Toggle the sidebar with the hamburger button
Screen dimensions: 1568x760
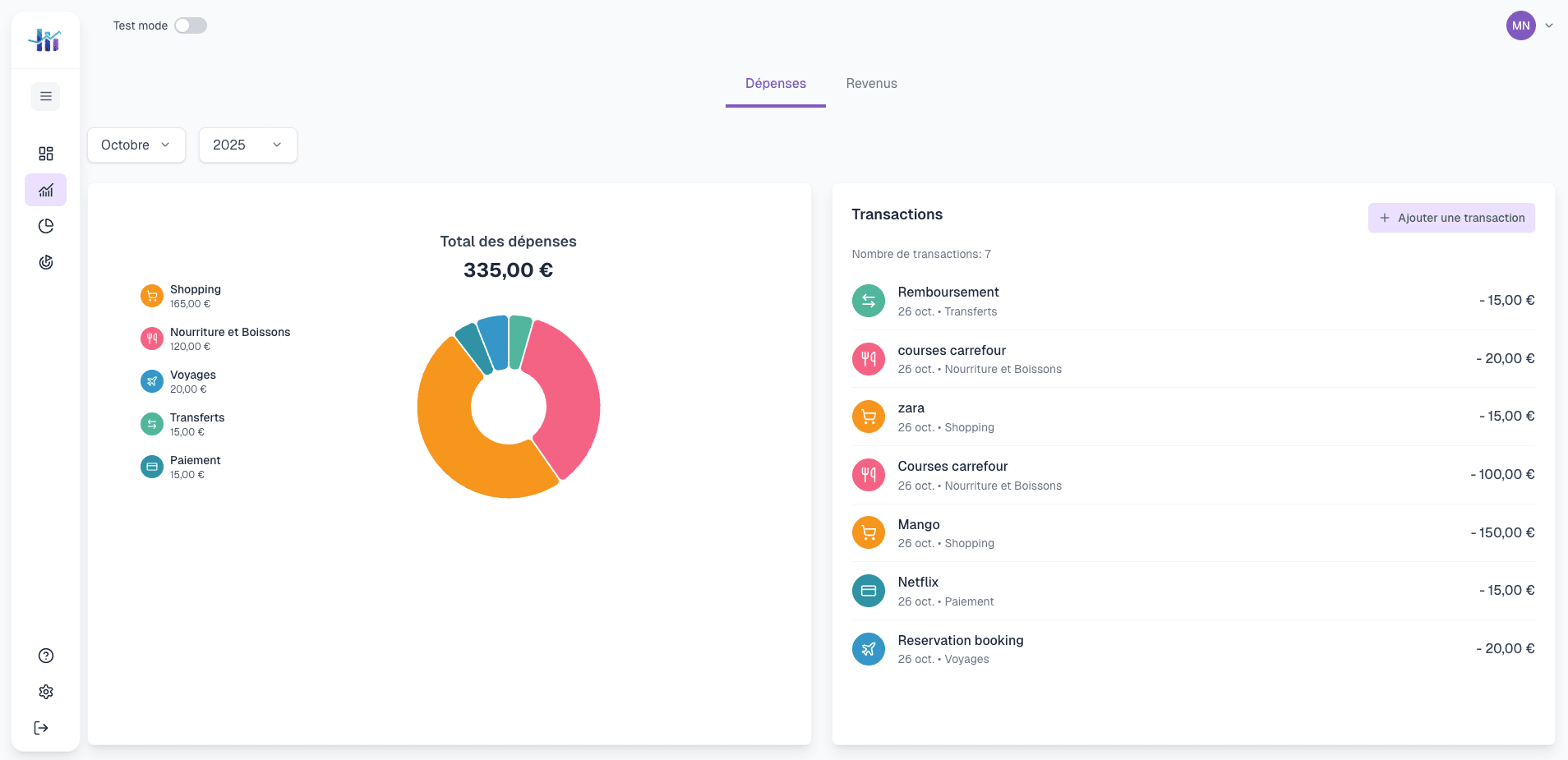pos(46,96)
